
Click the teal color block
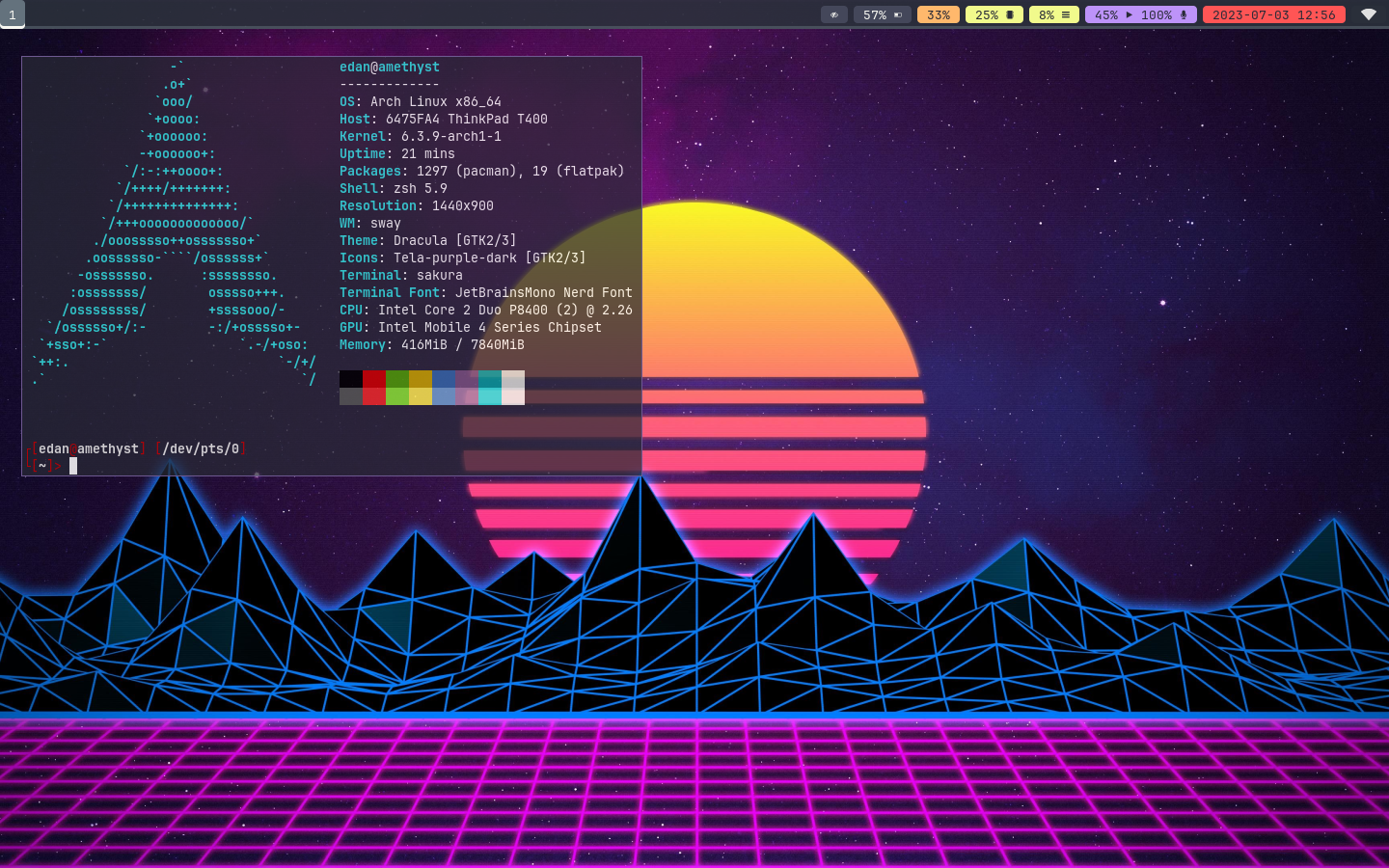click(490, 379)
